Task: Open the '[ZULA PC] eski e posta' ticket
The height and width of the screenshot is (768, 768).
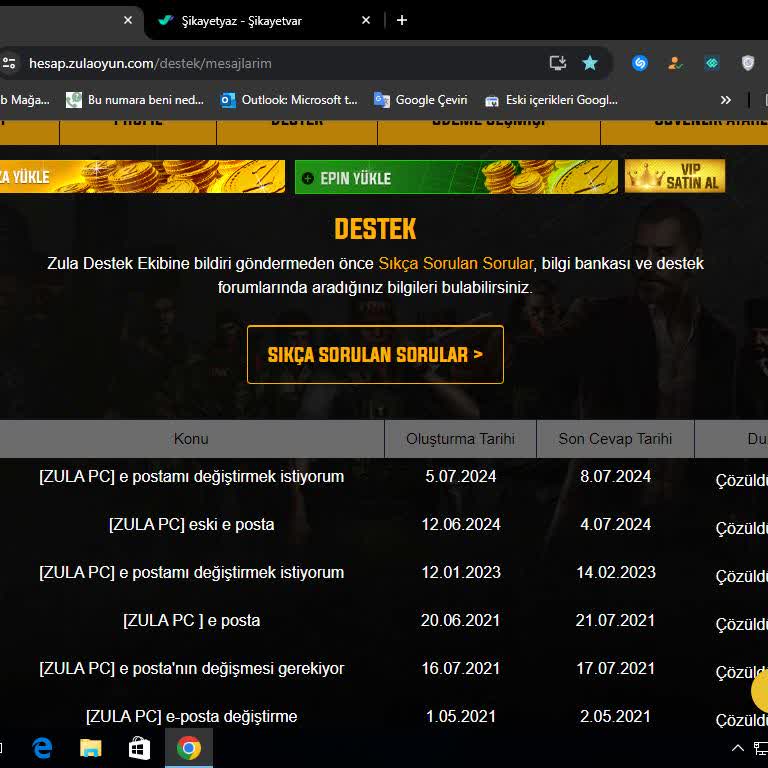Action: pyautogui.click(x=192, y=525)
